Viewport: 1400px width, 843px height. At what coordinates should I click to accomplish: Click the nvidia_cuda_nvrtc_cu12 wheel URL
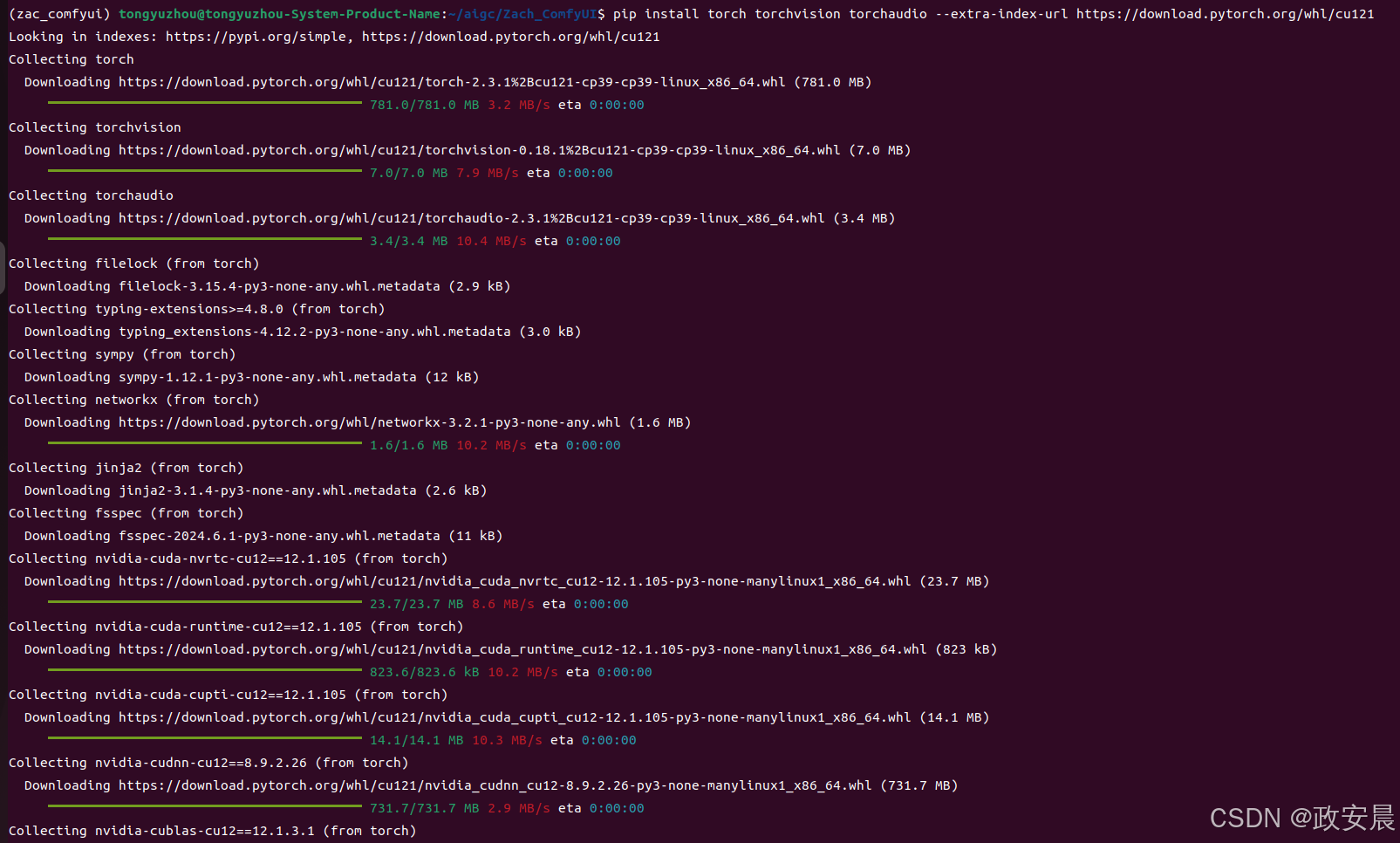515,581
